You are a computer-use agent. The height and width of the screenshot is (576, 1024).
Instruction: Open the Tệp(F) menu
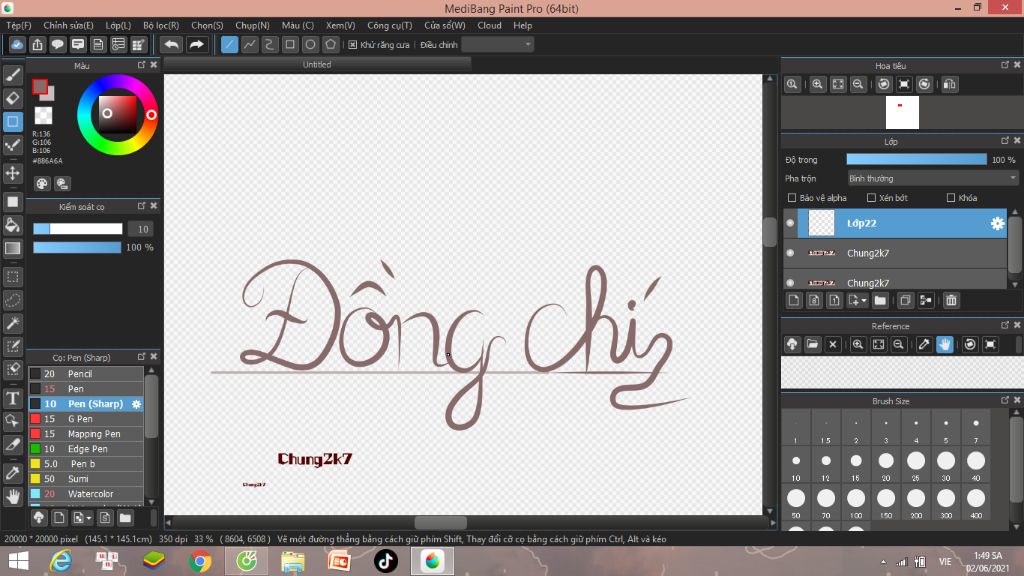click(19, 25)
